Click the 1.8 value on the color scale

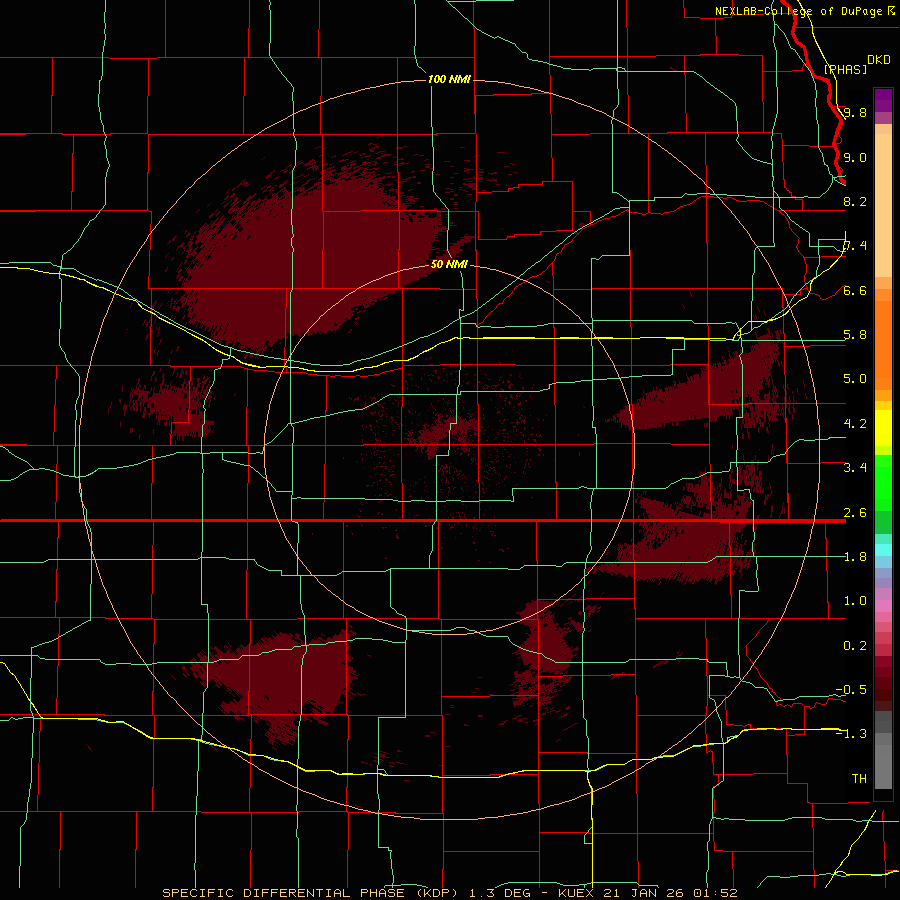click(855, 557)
